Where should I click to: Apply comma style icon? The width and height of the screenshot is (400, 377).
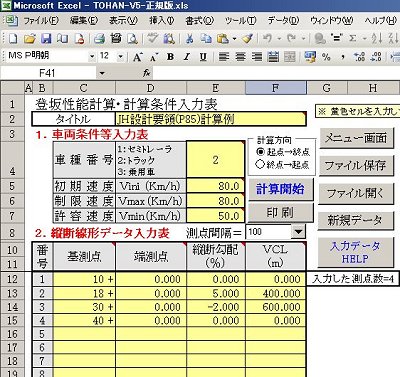pyautogui.click(x=343, y=57)
